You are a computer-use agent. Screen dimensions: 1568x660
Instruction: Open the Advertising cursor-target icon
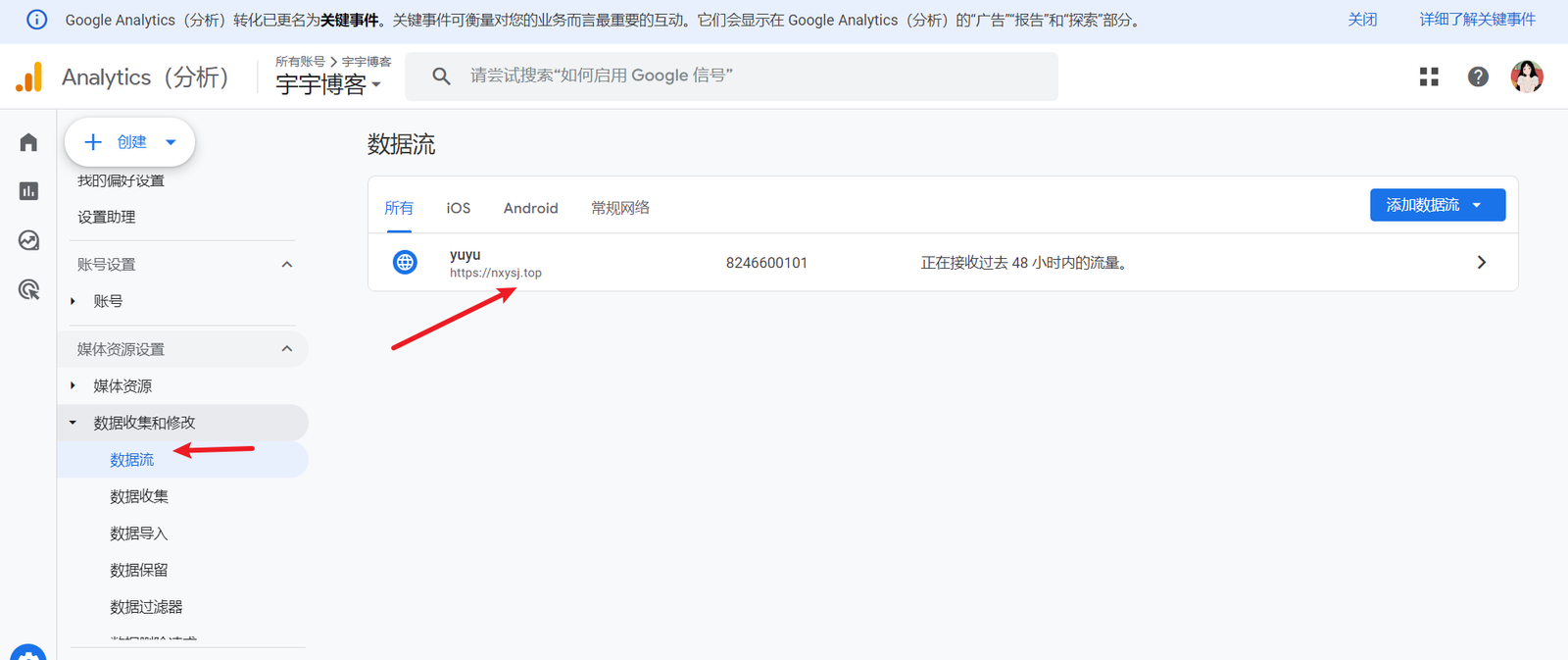pos(28,289)
